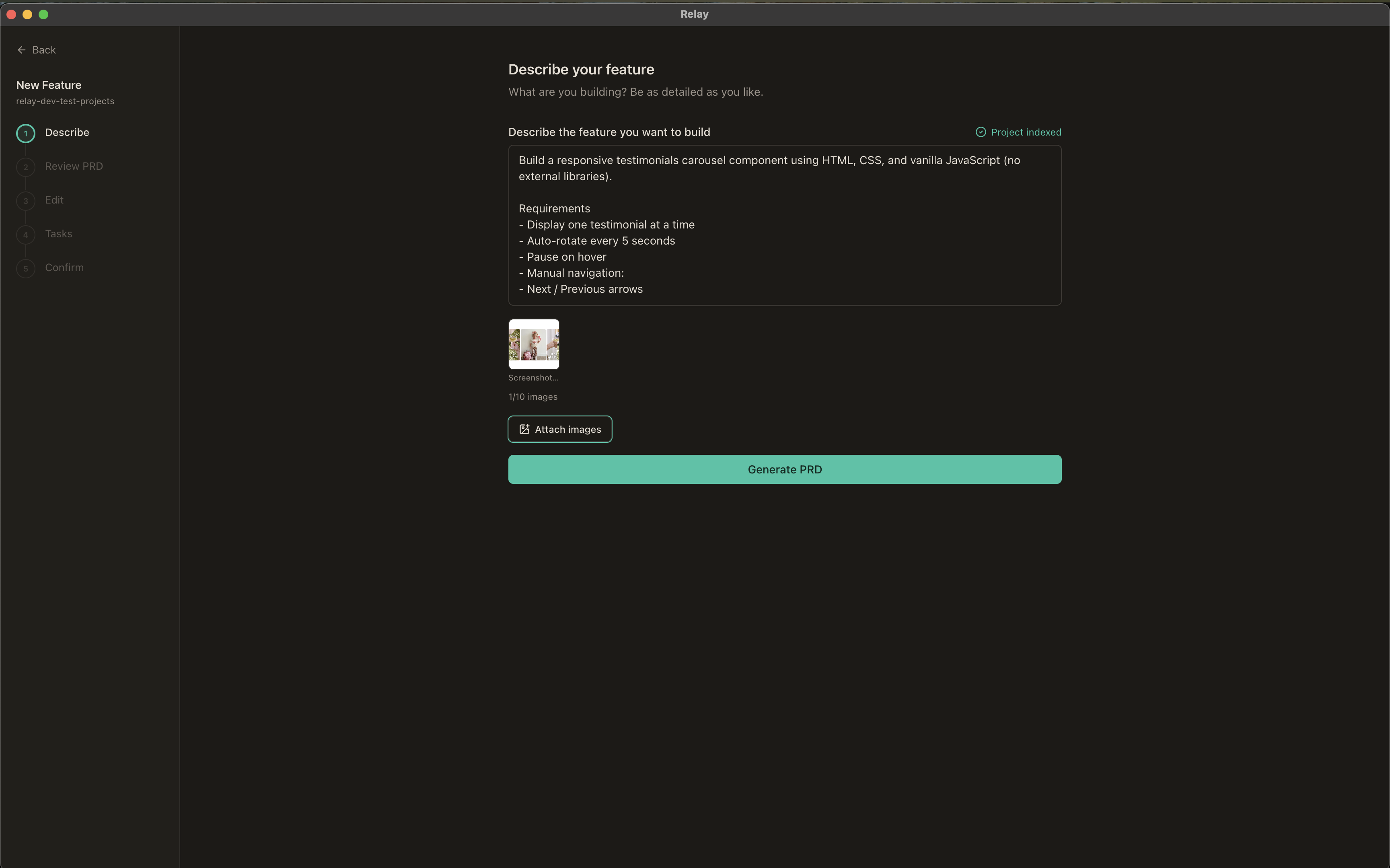The image size is (1390, 868).
Task: Click the Attach images button label
Action: coord(568,430)
